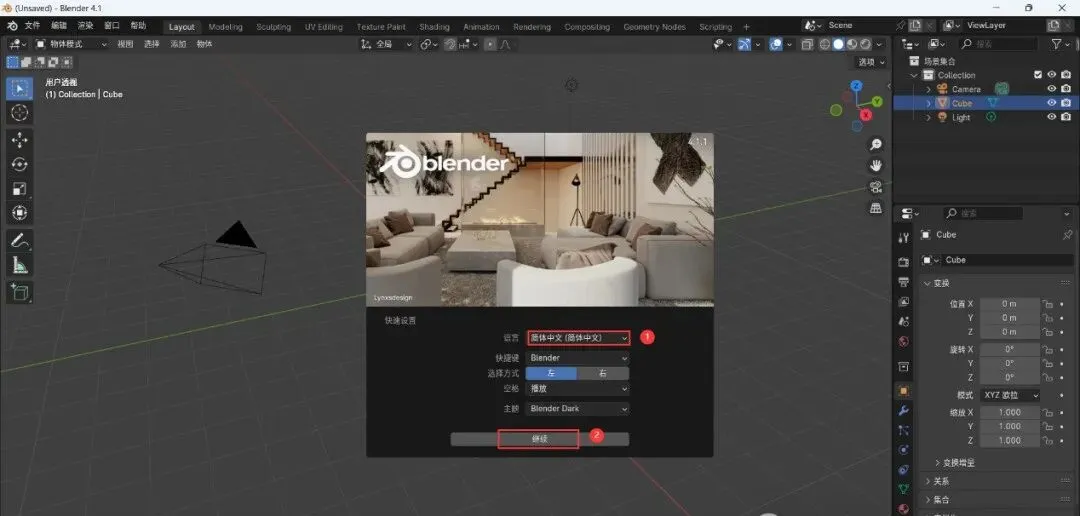
Task: Click the Y axis on navigation gizmo
Action: pos(877,101)
